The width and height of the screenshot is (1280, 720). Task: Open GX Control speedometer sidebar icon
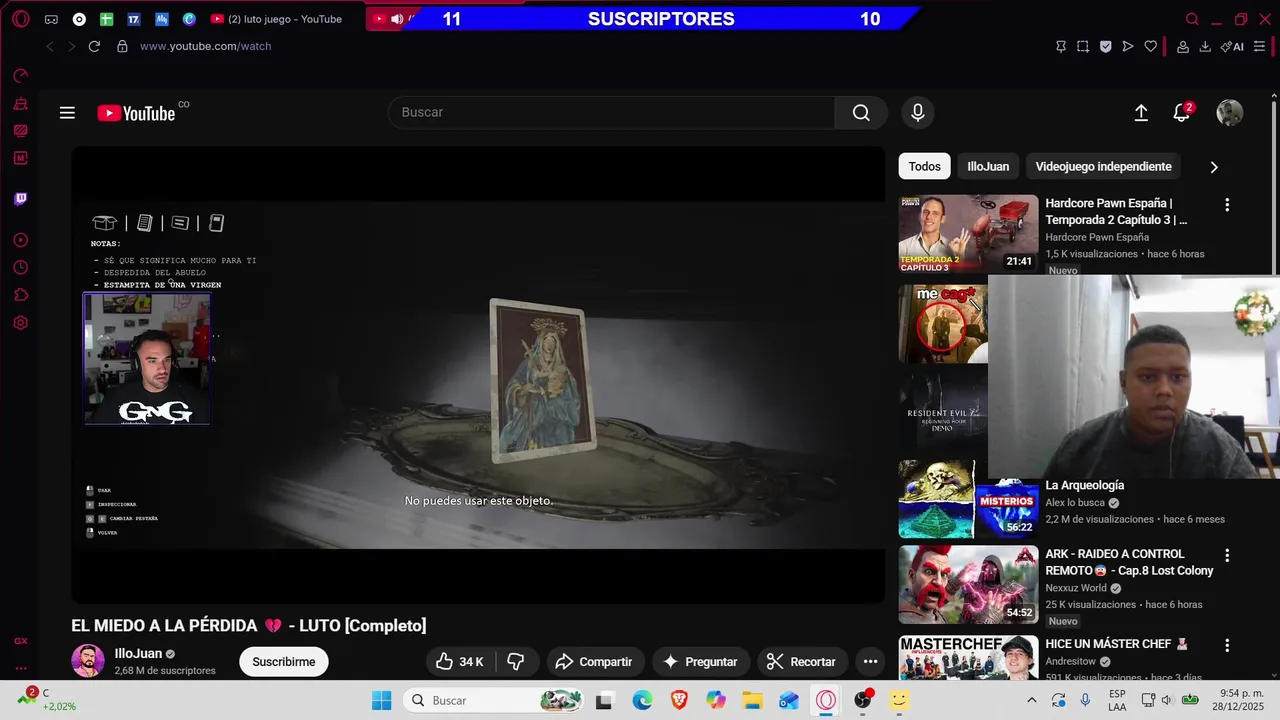pyautogui.click(x=21, y=75)
